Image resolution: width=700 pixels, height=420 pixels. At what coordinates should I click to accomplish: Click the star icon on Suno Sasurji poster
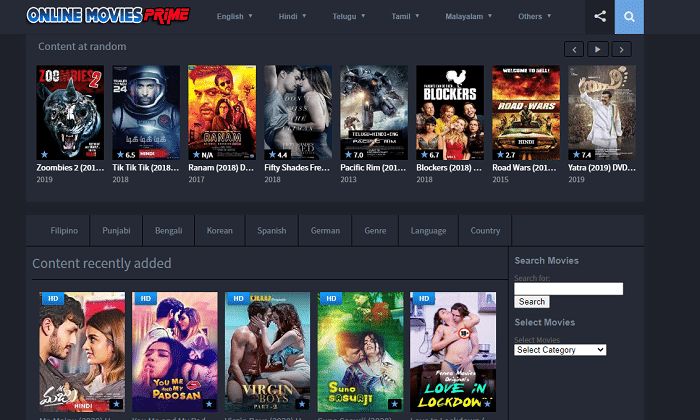point(394,404)
